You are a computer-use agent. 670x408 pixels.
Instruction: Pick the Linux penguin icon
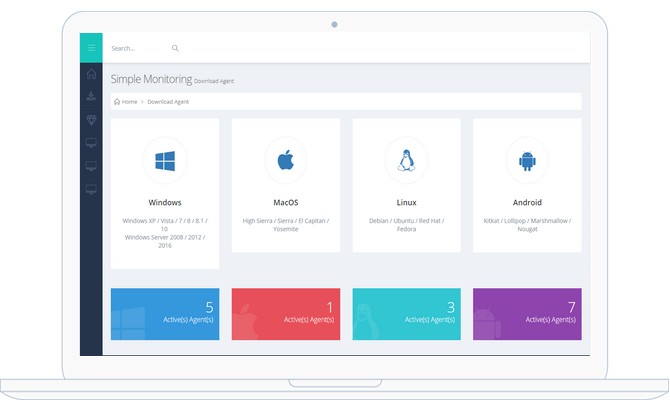[x=406, y=160]
